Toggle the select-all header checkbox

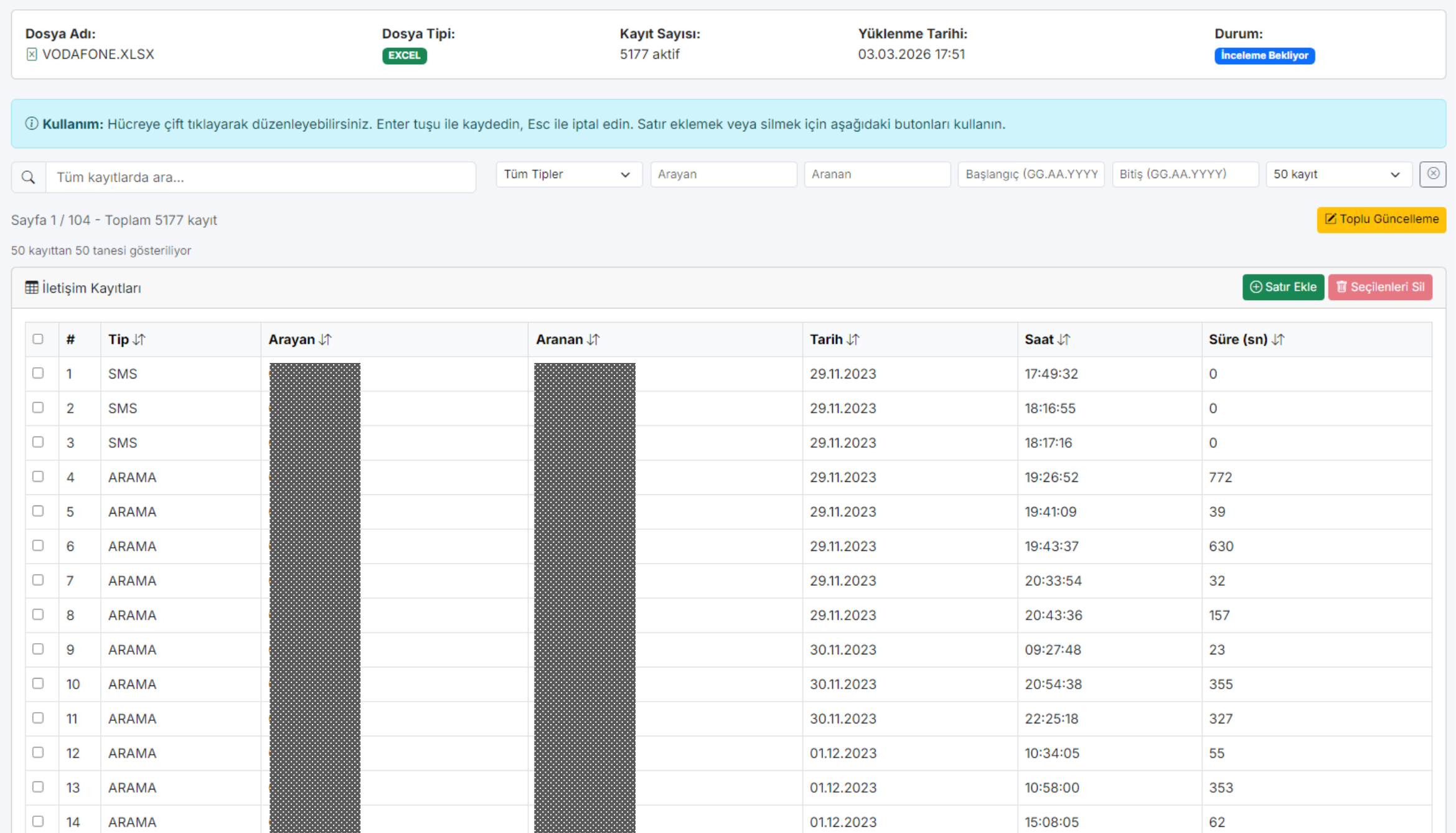[38, 339]
